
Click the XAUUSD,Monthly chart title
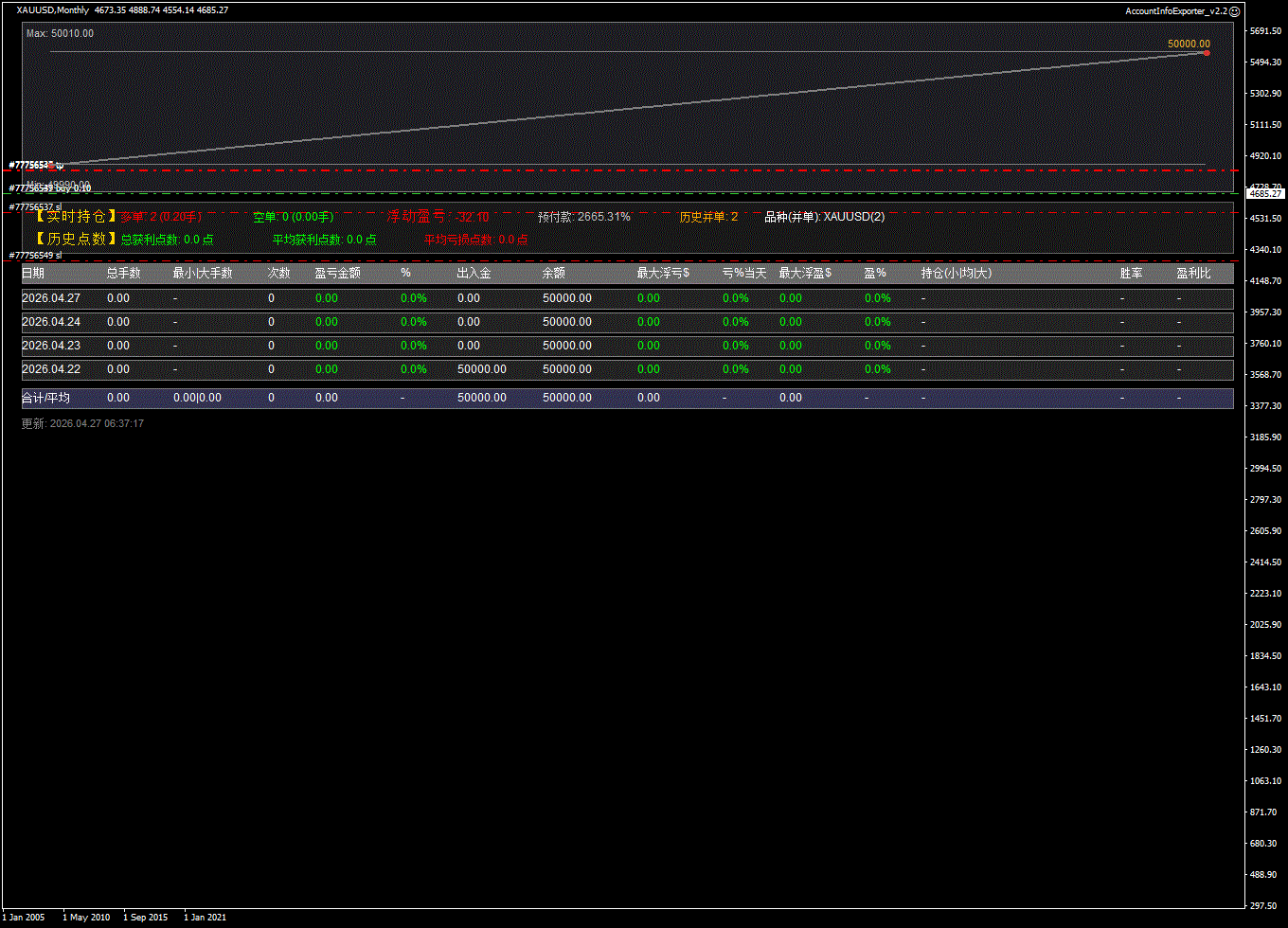(x=53, y=10)
